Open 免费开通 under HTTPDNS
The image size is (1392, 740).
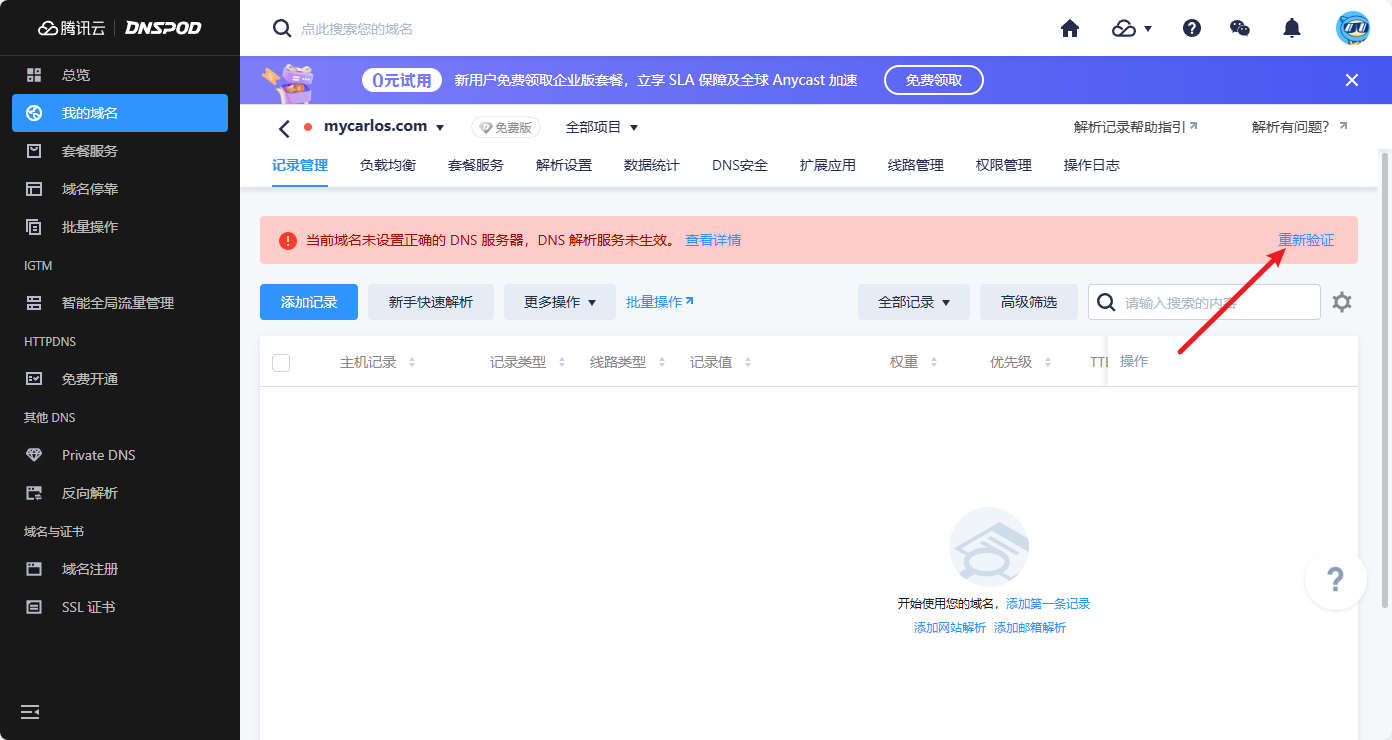pyautogui.click(x=120, y=379)
